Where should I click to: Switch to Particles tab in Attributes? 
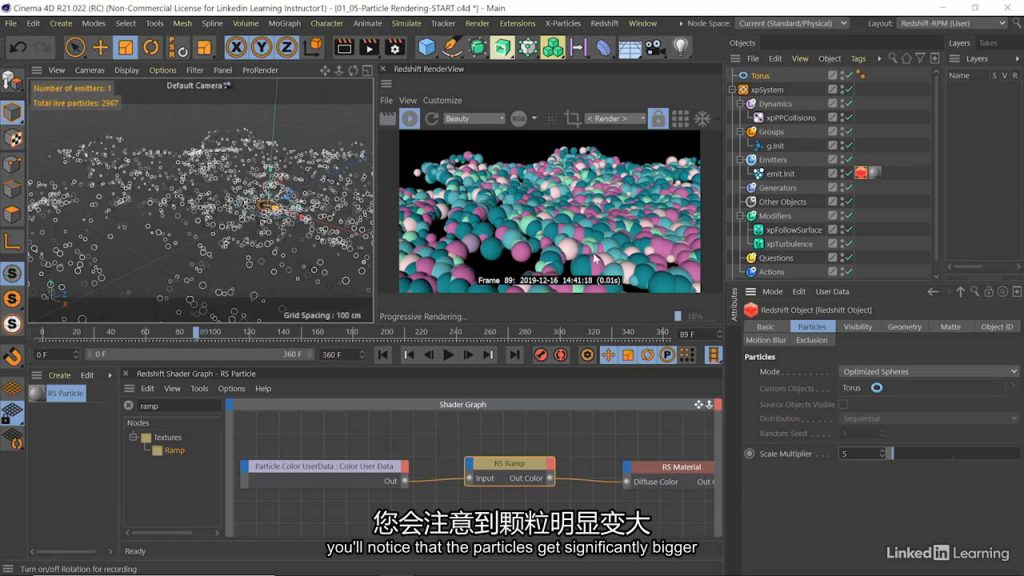(812, 327)
